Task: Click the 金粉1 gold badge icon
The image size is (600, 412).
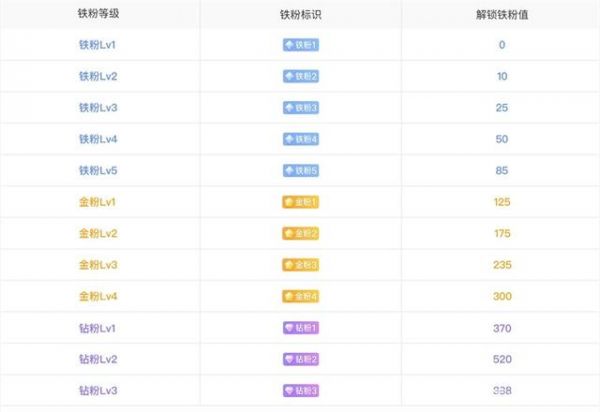Action: pyautogui.click(x=300, y=202)
